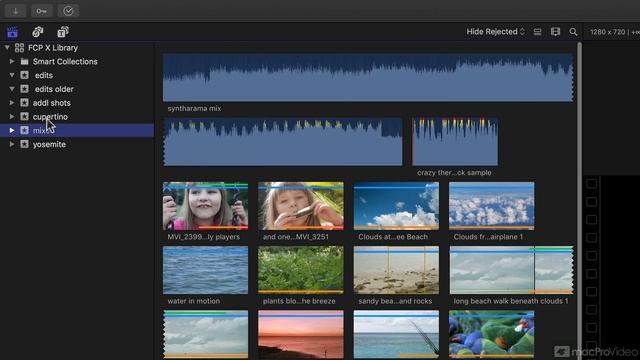Click the star icon beside addl shots
This screenshot has width=640, height=360.
(24, 103)
